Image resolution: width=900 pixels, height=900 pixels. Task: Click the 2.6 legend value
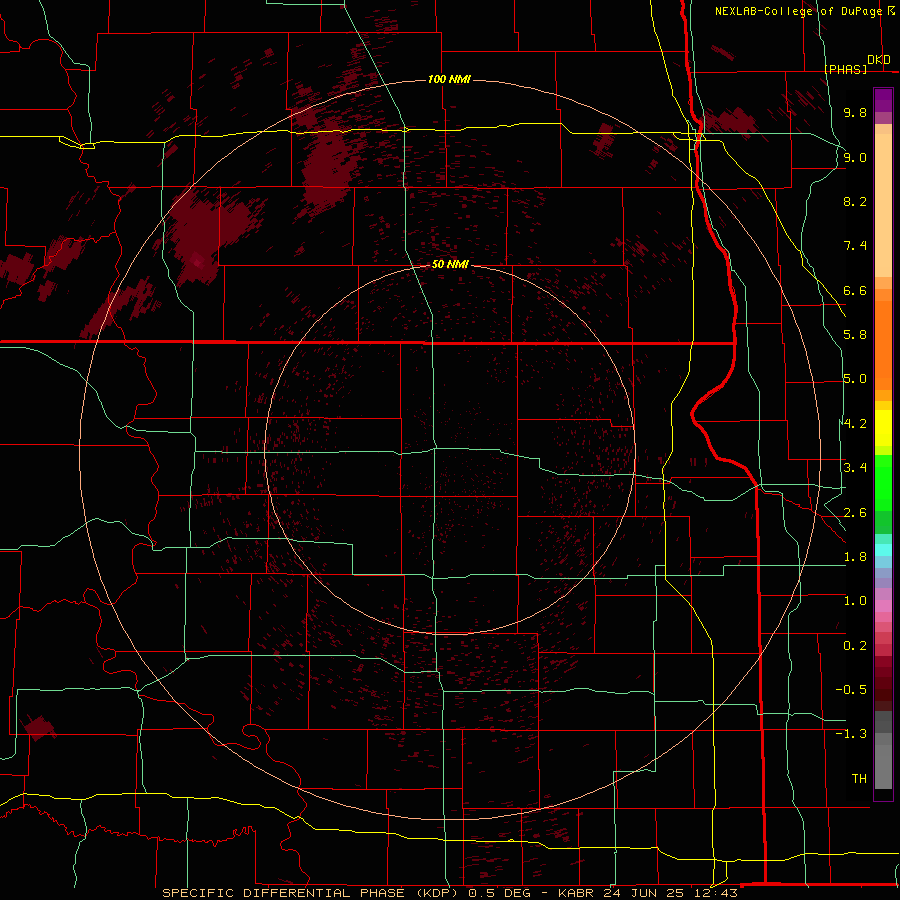pos(855,513)
